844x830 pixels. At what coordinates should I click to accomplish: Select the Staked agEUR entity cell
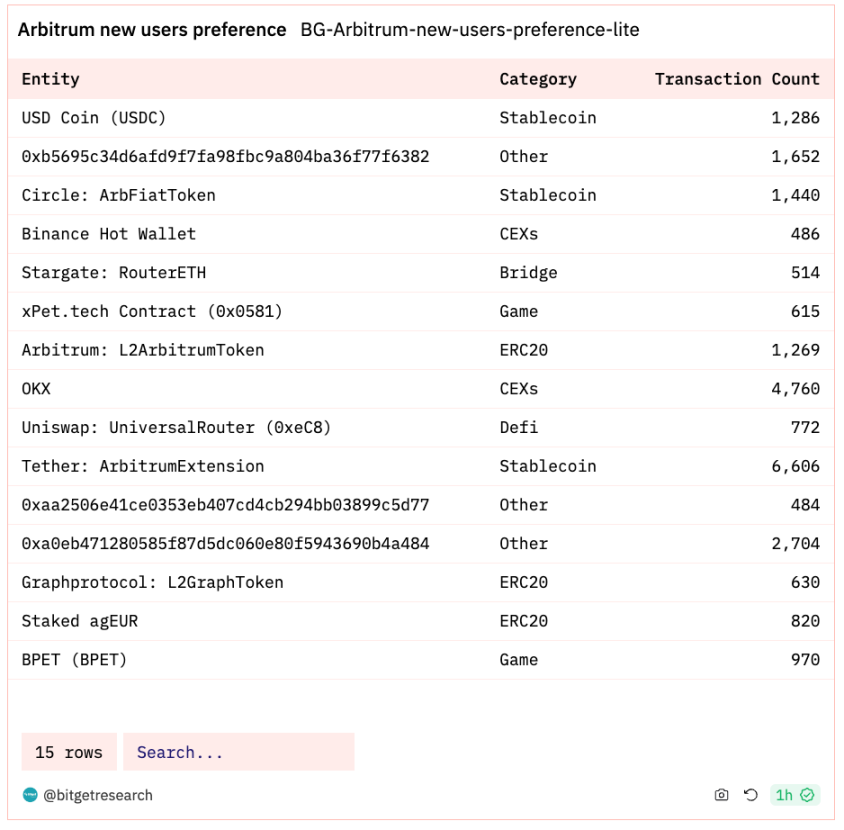click(x=80, y=621)
